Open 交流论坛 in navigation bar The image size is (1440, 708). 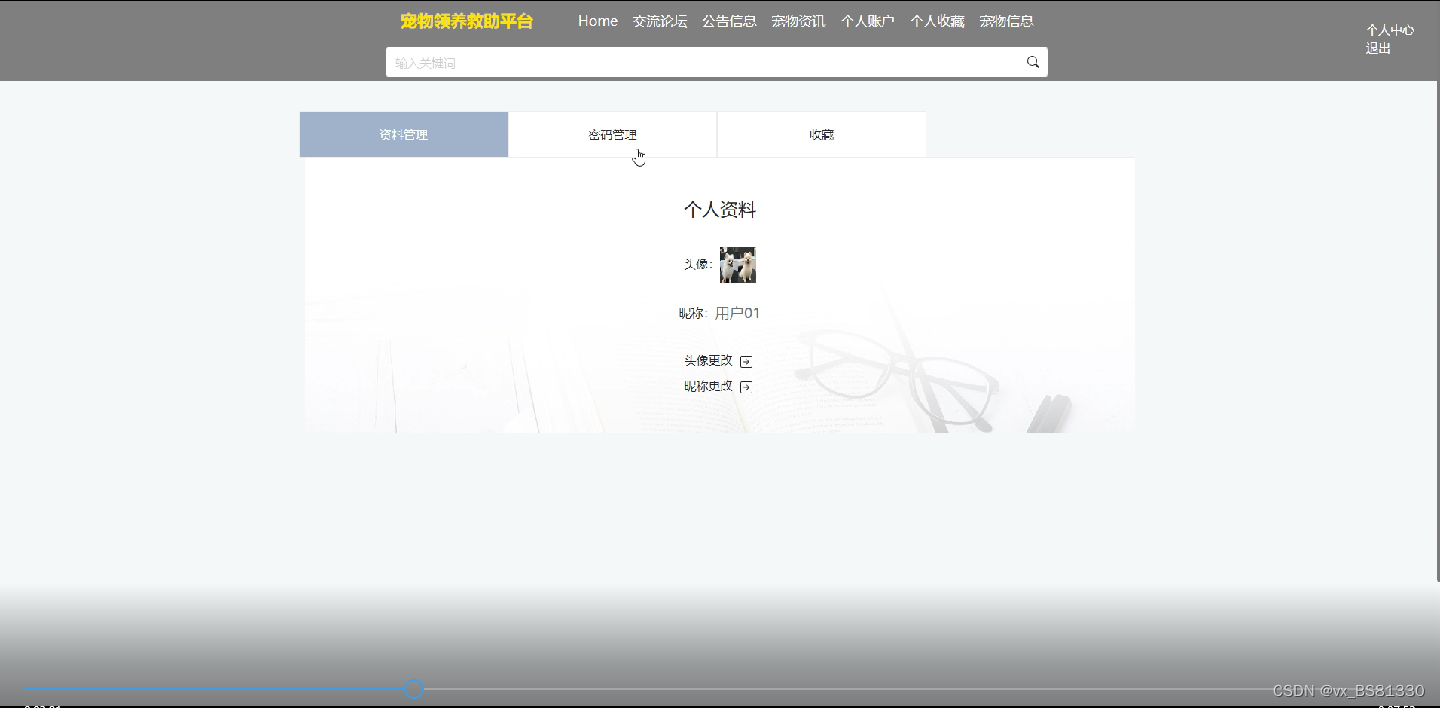[x=660, y=21]
